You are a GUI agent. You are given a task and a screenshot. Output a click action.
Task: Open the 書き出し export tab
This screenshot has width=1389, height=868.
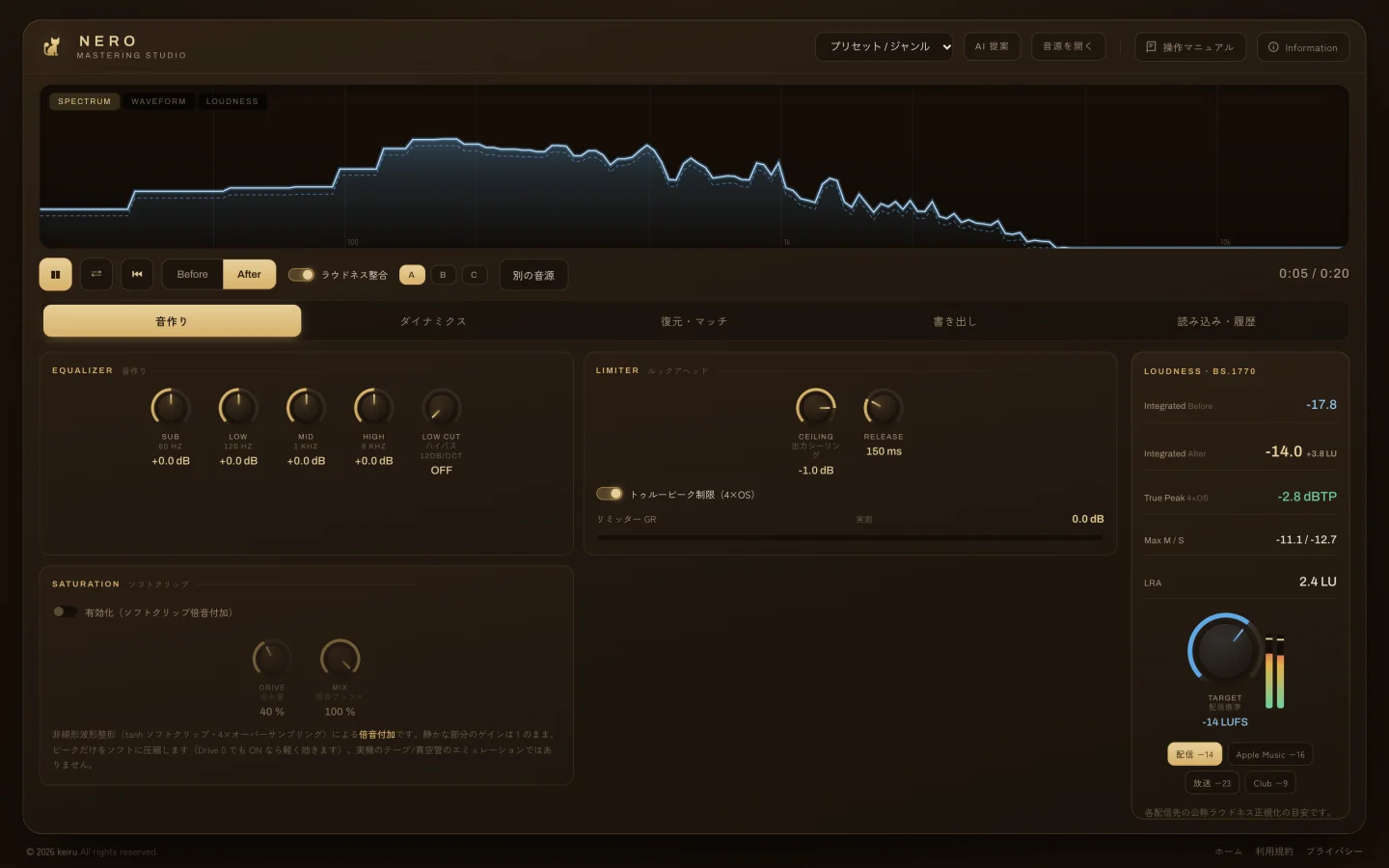(x=955, y=321)
